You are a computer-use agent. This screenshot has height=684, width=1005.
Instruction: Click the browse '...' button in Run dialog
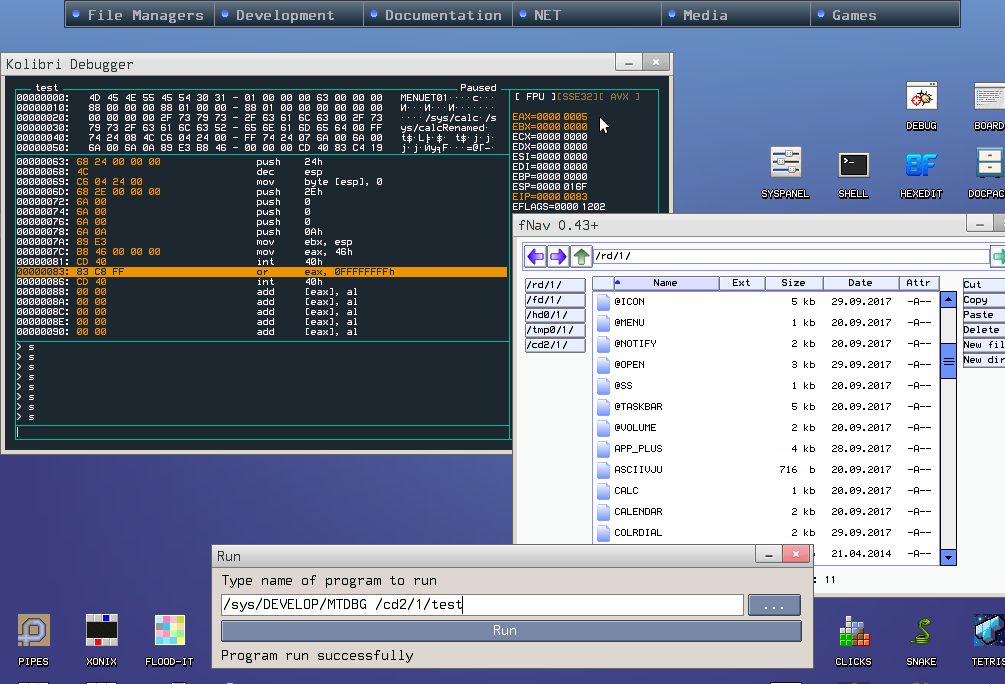774,605
